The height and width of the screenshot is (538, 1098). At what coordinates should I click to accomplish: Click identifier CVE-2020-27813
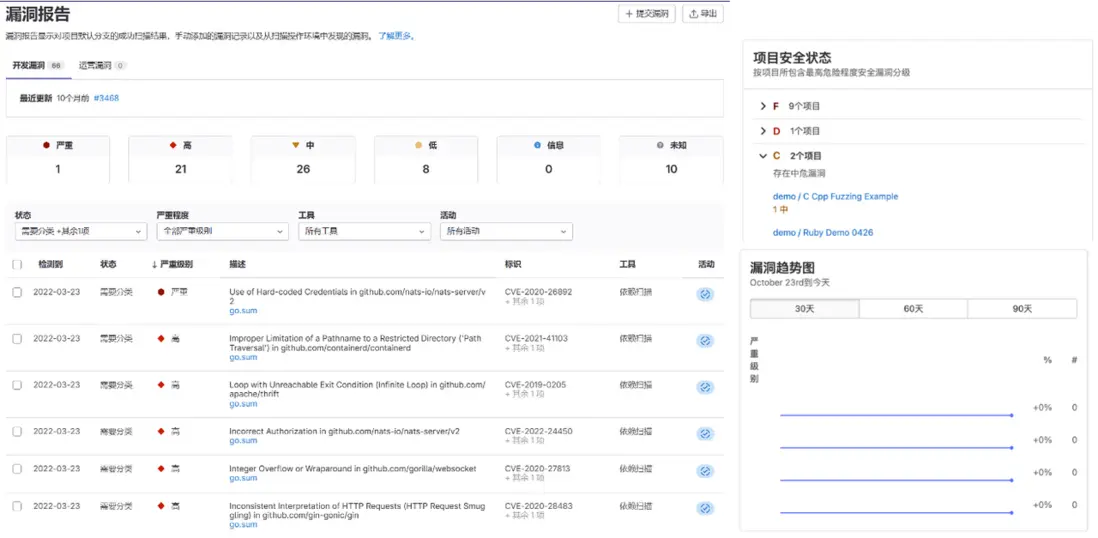[x=537, y=468]
